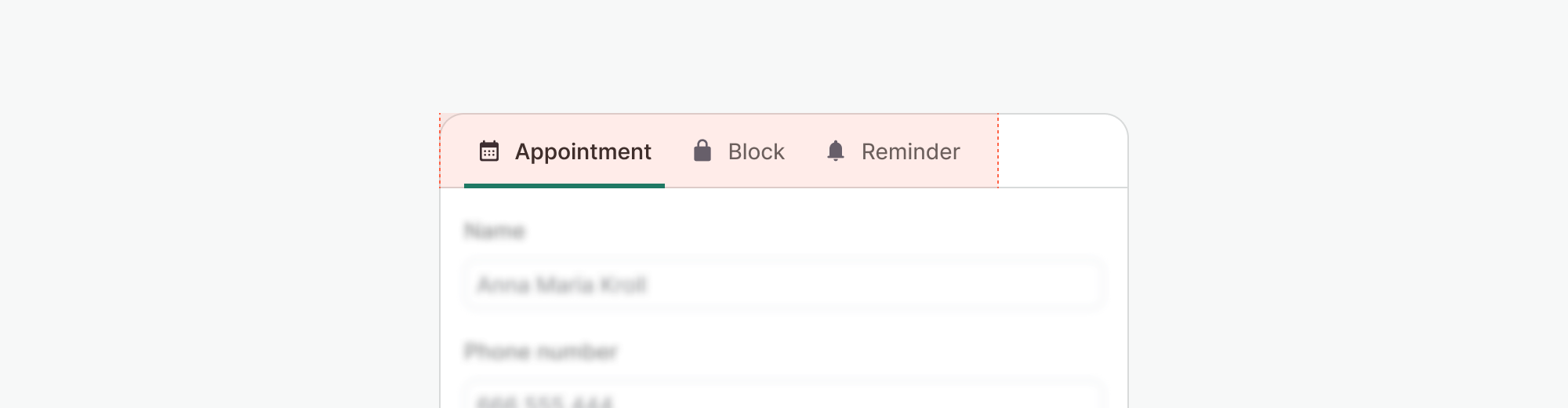Click the Phone number field label
The width and height of the screenshot is (1568, 408).
tap(541, 352)
